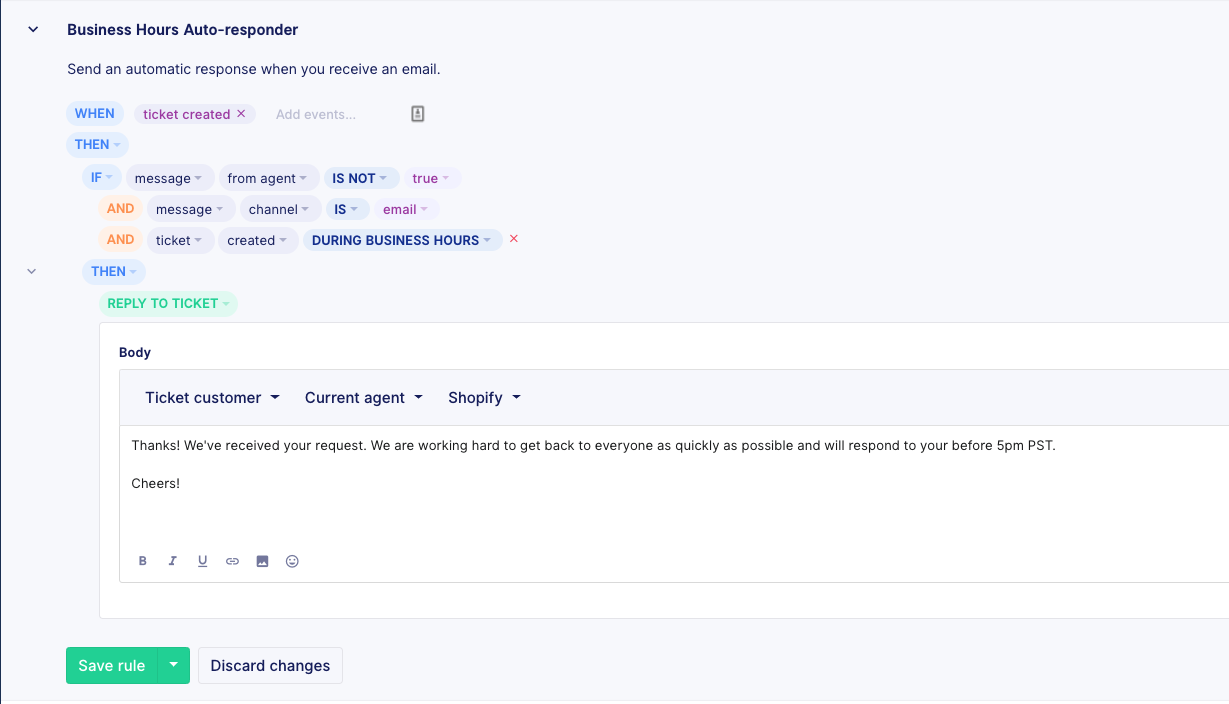
Task: Open the channel field dropdown
Action: [x=280, y=209]
